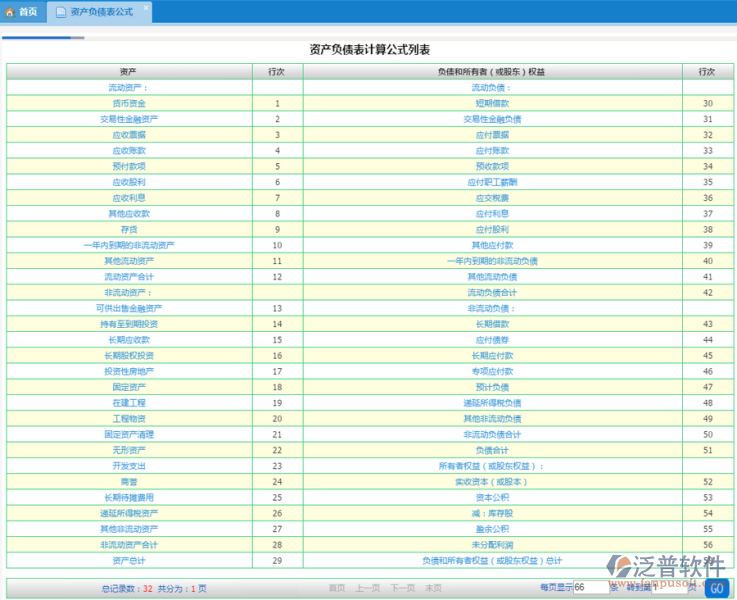Click the 资产总计 link
Image resolution: width=737 pixels, height=600 pixels.
129,561
